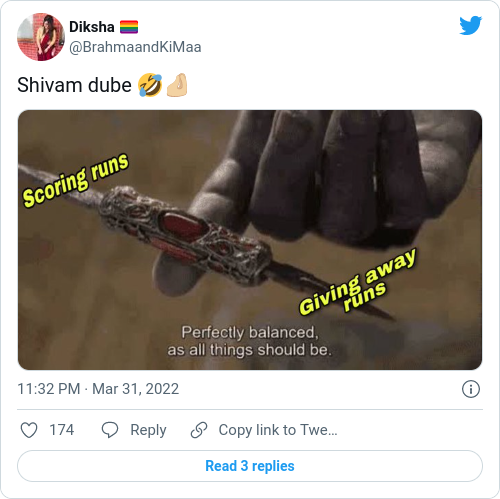Screen dimensions: 500x499
Task: Click the Shivam dube tweet text
Action: [x=74, y=85]
